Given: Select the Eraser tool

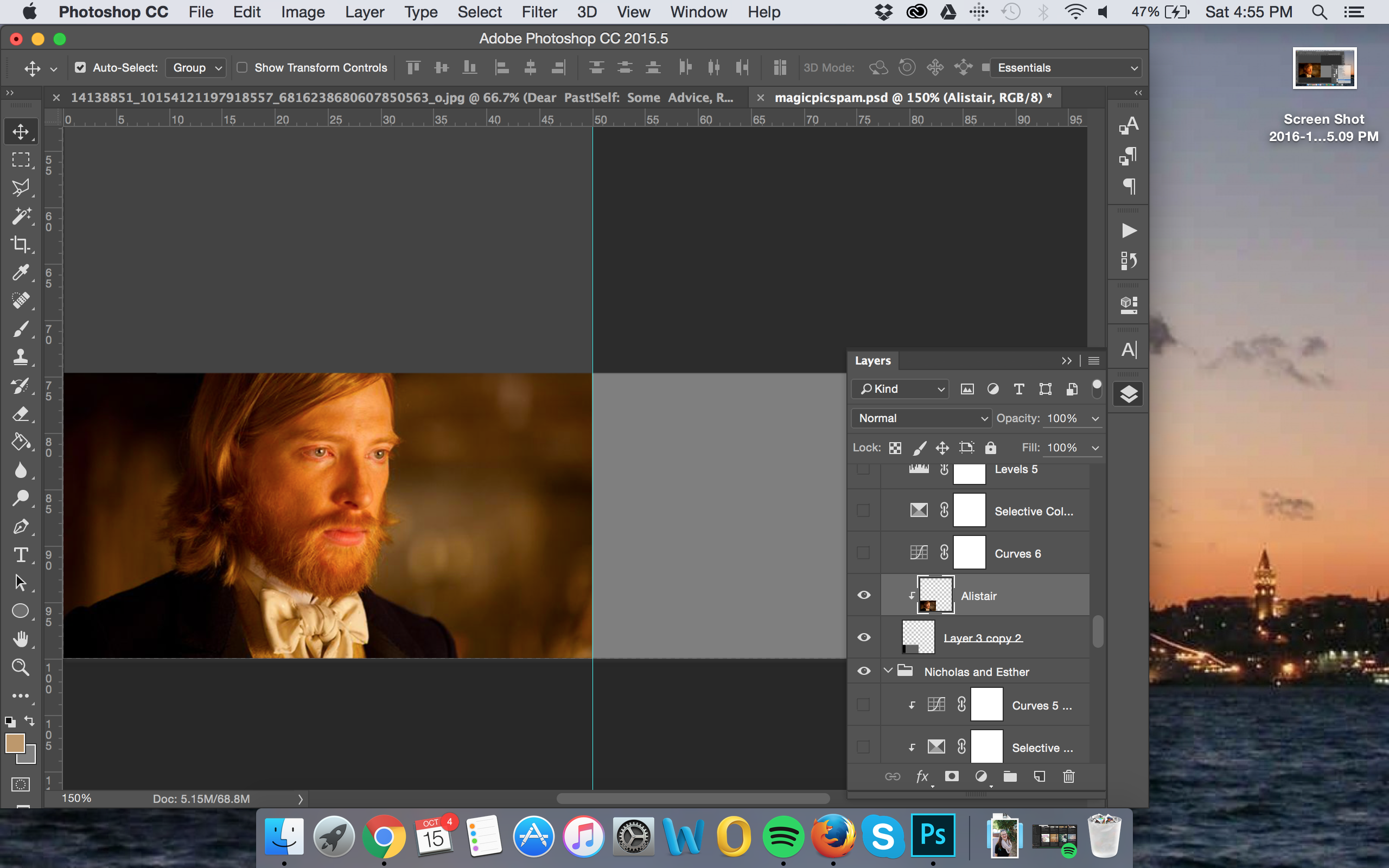Looking at the screenshot, I should pos(21,414).
